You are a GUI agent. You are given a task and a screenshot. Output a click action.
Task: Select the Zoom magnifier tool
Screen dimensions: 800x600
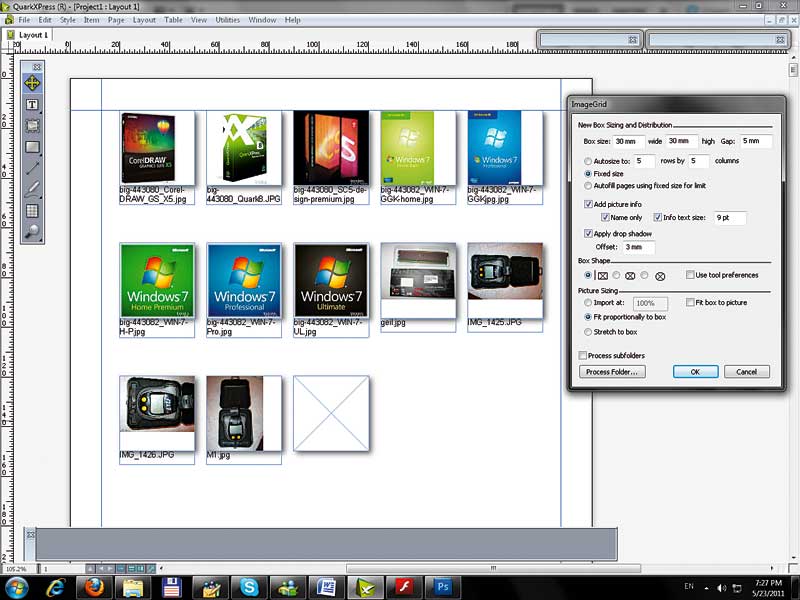[32, 231]
